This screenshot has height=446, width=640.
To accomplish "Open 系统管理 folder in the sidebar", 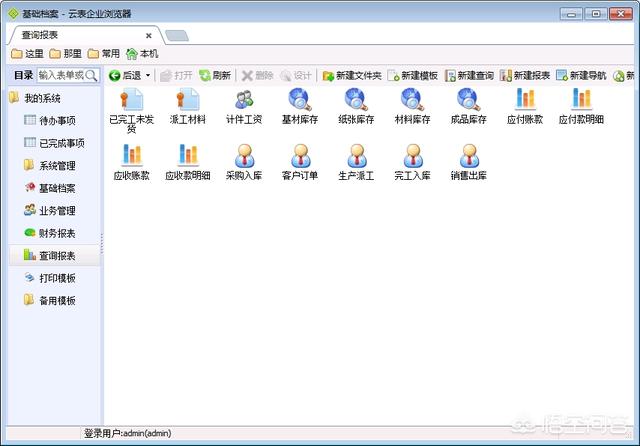I will click(50, 165).
